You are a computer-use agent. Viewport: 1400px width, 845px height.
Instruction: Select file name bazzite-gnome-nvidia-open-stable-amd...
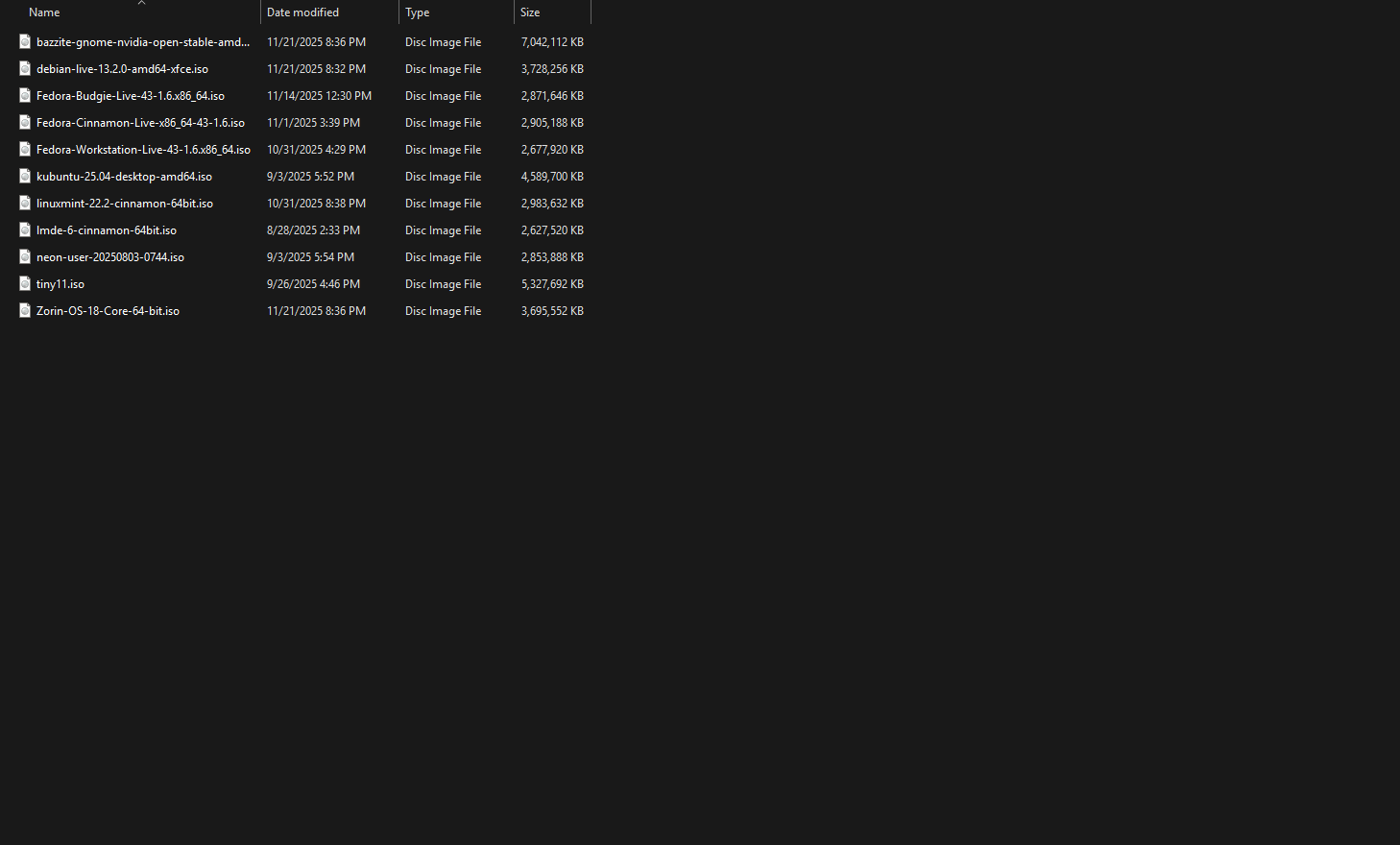[x=143, y=42]
